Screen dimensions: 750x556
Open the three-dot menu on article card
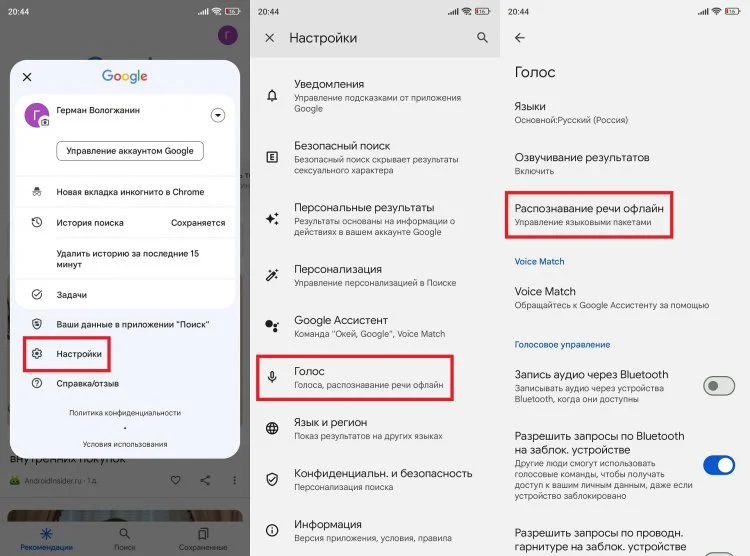click(x=234, y=480)
